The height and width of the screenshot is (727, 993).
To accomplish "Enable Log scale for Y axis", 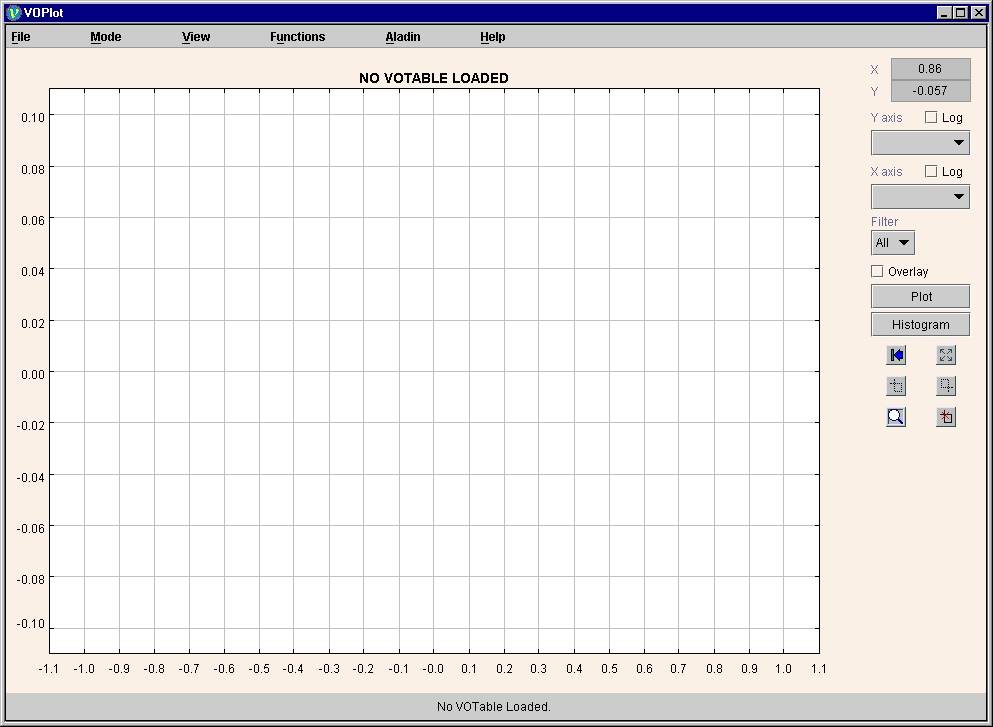I will click(930, 117).
